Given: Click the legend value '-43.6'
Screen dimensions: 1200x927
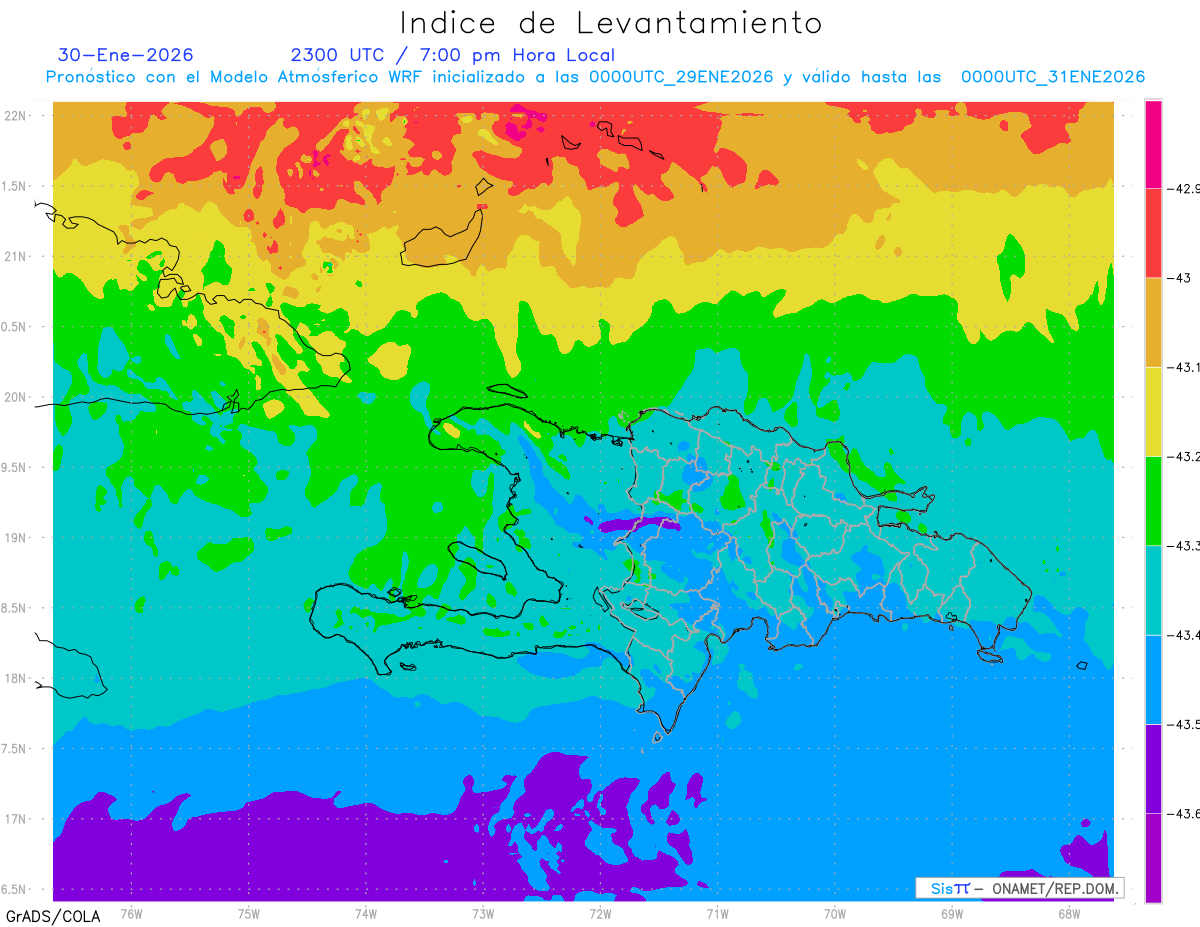Looking at the screenshot, I should click(x=1182, y=813).
